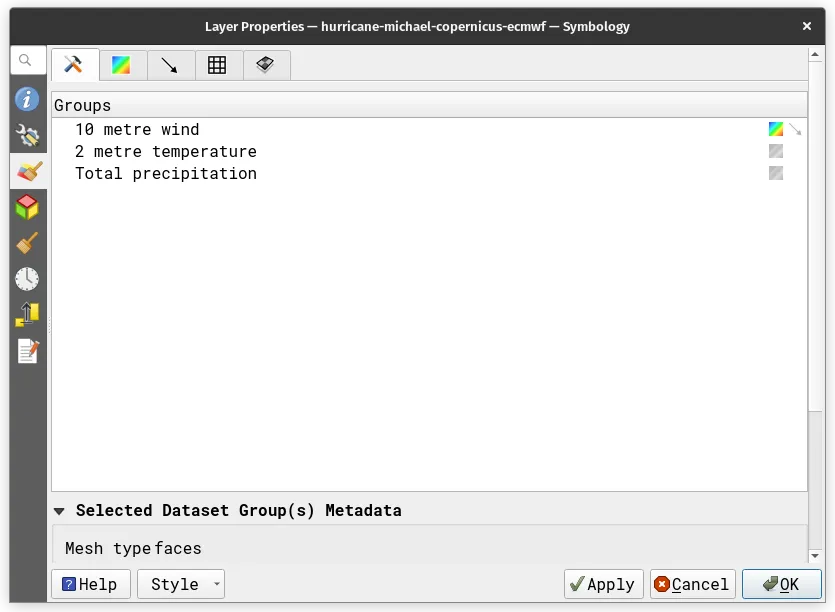The height and width of the screenshot is (612, 835).
Task: Select the Symbology paintbrush icon in sidebar
Action: coord(27,171)
